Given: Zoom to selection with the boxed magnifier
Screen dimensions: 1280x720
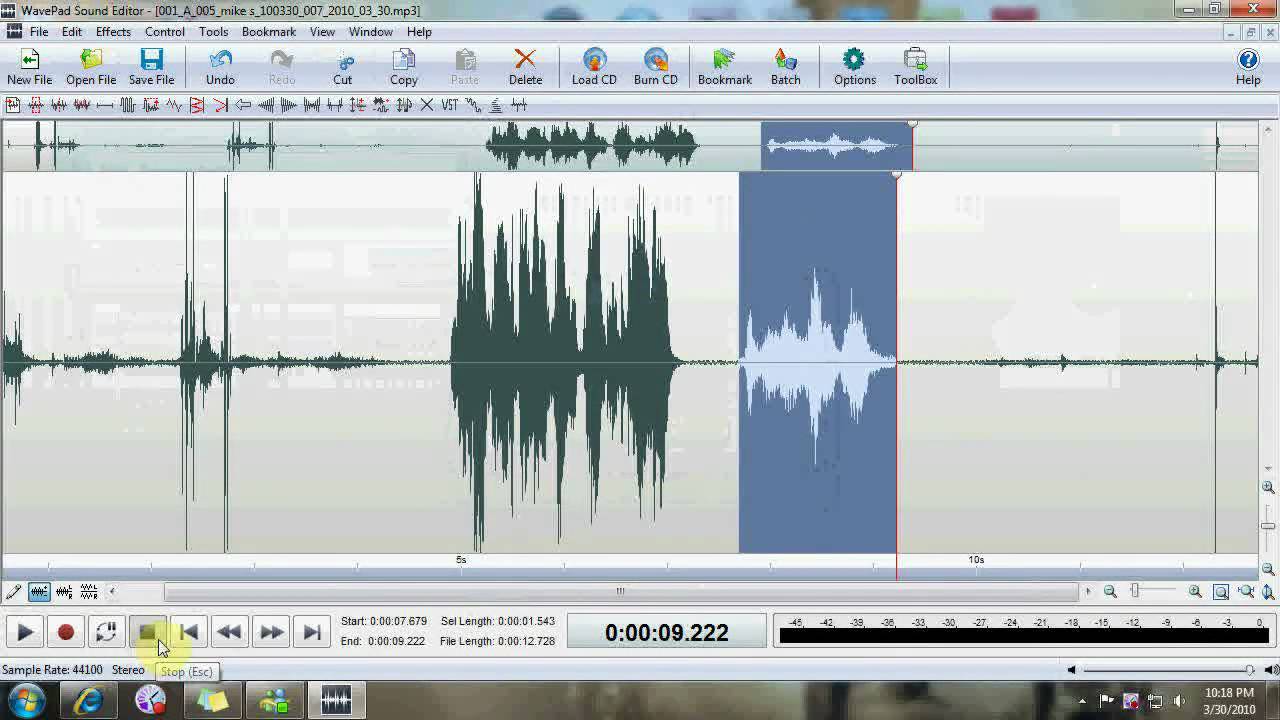Looking at the screenshot, I should click(1221, 592).
